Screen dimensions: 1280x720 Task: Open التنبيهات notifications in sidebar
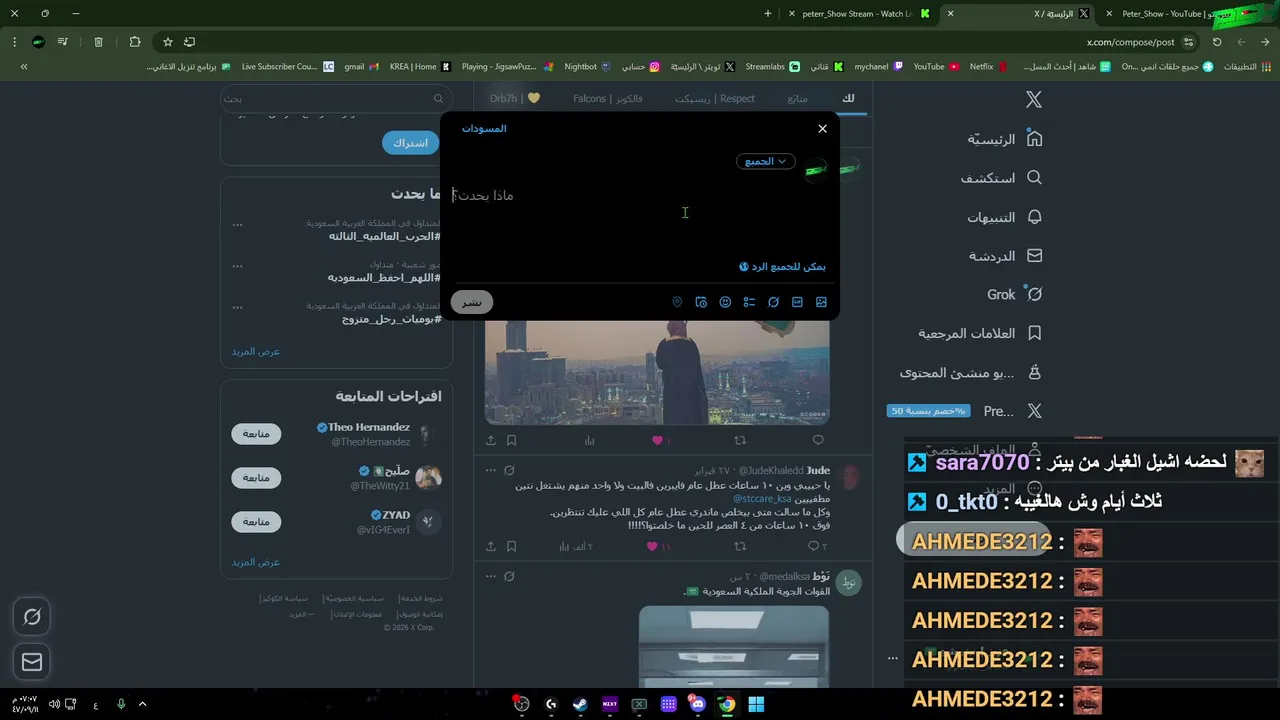pos(1004,217)
